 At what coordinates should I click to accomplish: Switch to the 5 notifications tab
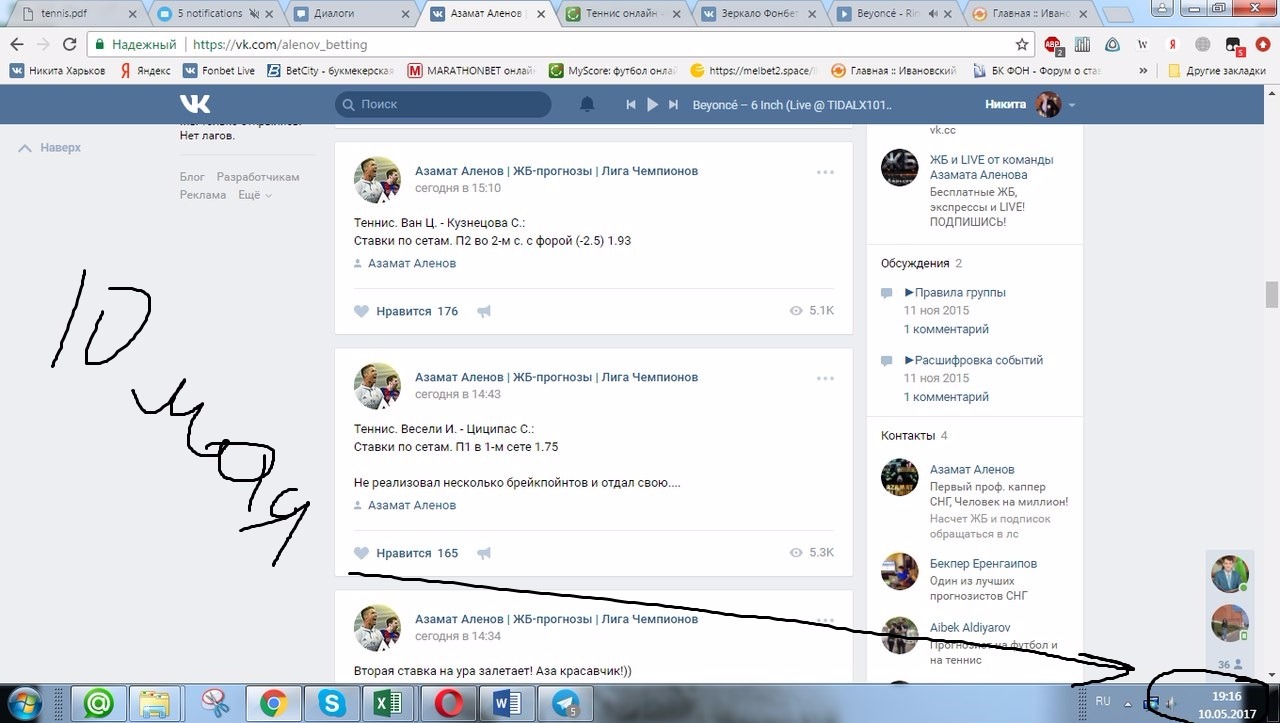click(212, 14)
